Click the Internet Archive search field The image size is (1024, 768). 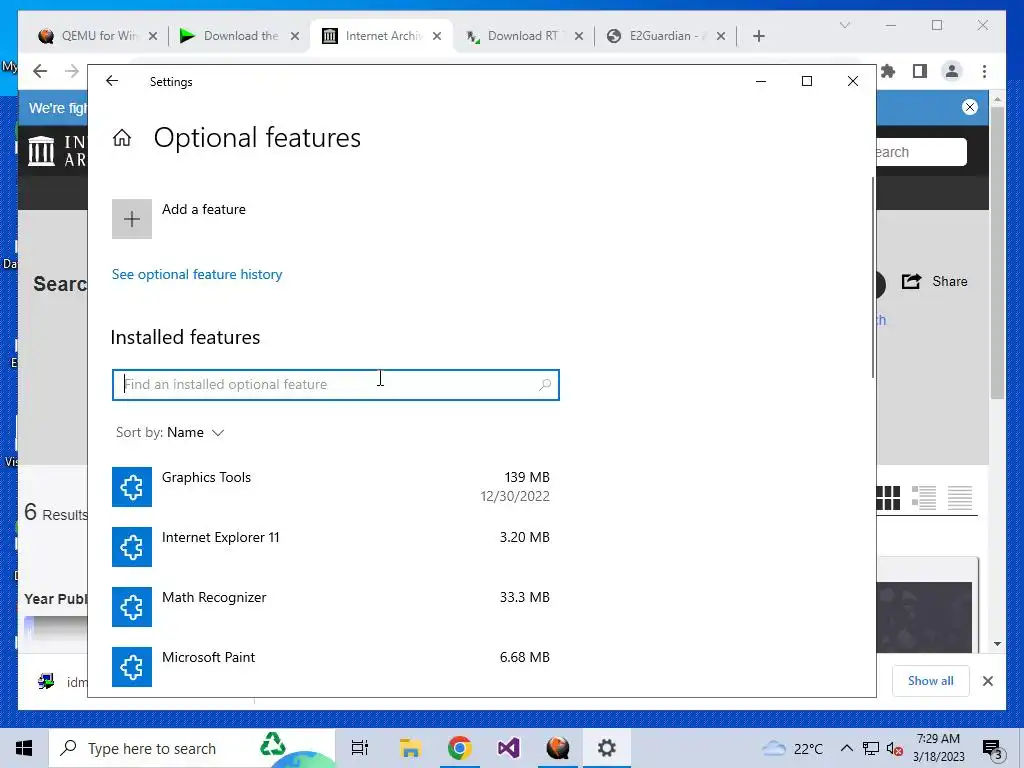[x=921, y=152]
